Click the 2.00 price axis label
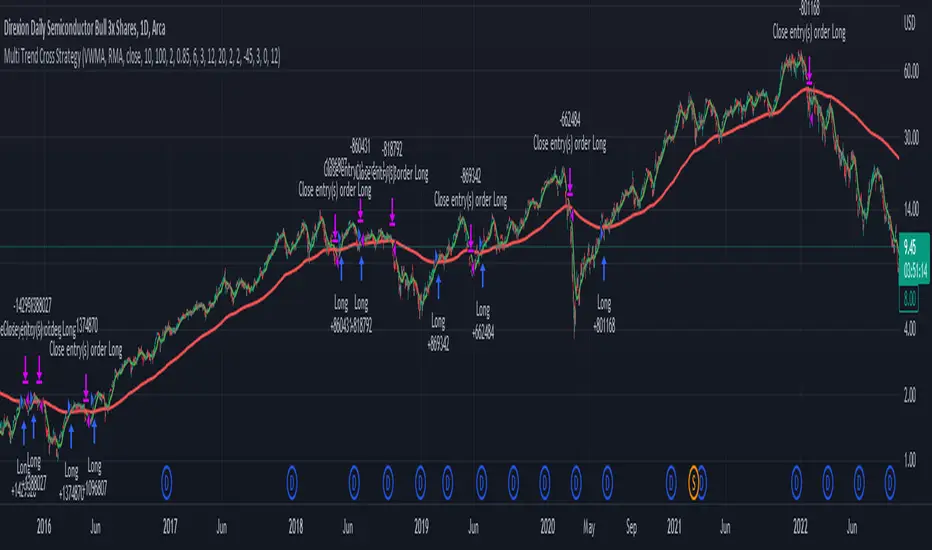932x550 pixels. [x=910, y=395]
